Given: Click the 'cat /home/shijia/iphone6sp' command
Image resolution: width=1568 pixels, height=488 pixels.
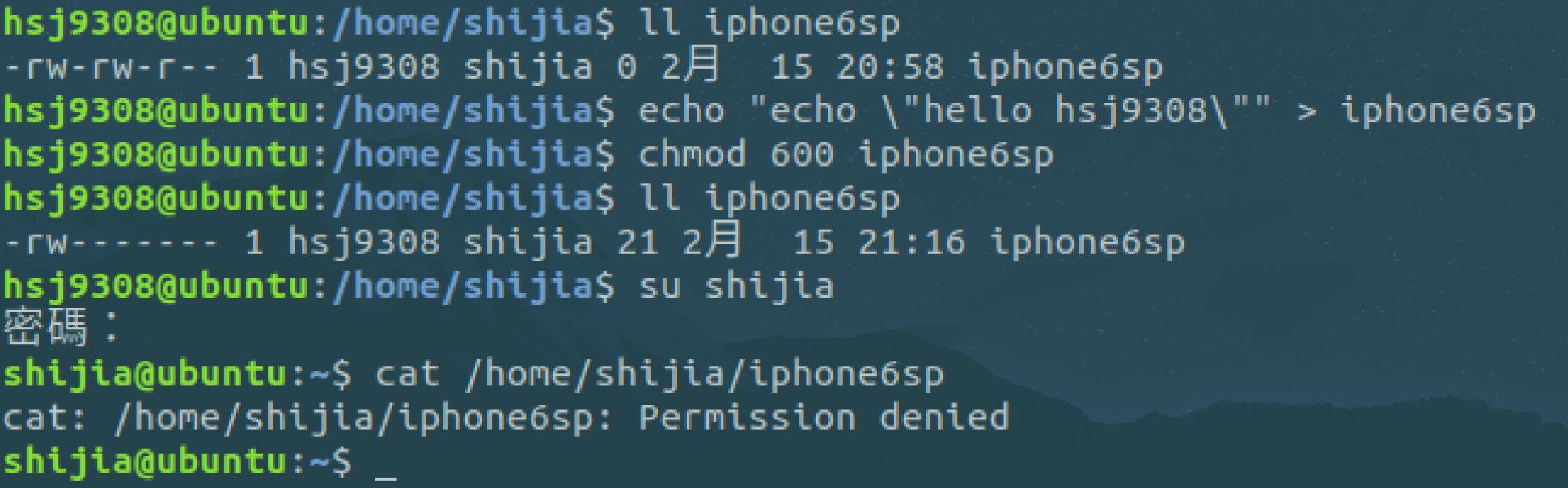Looking at the screenshot, I should tap(659, 374).
